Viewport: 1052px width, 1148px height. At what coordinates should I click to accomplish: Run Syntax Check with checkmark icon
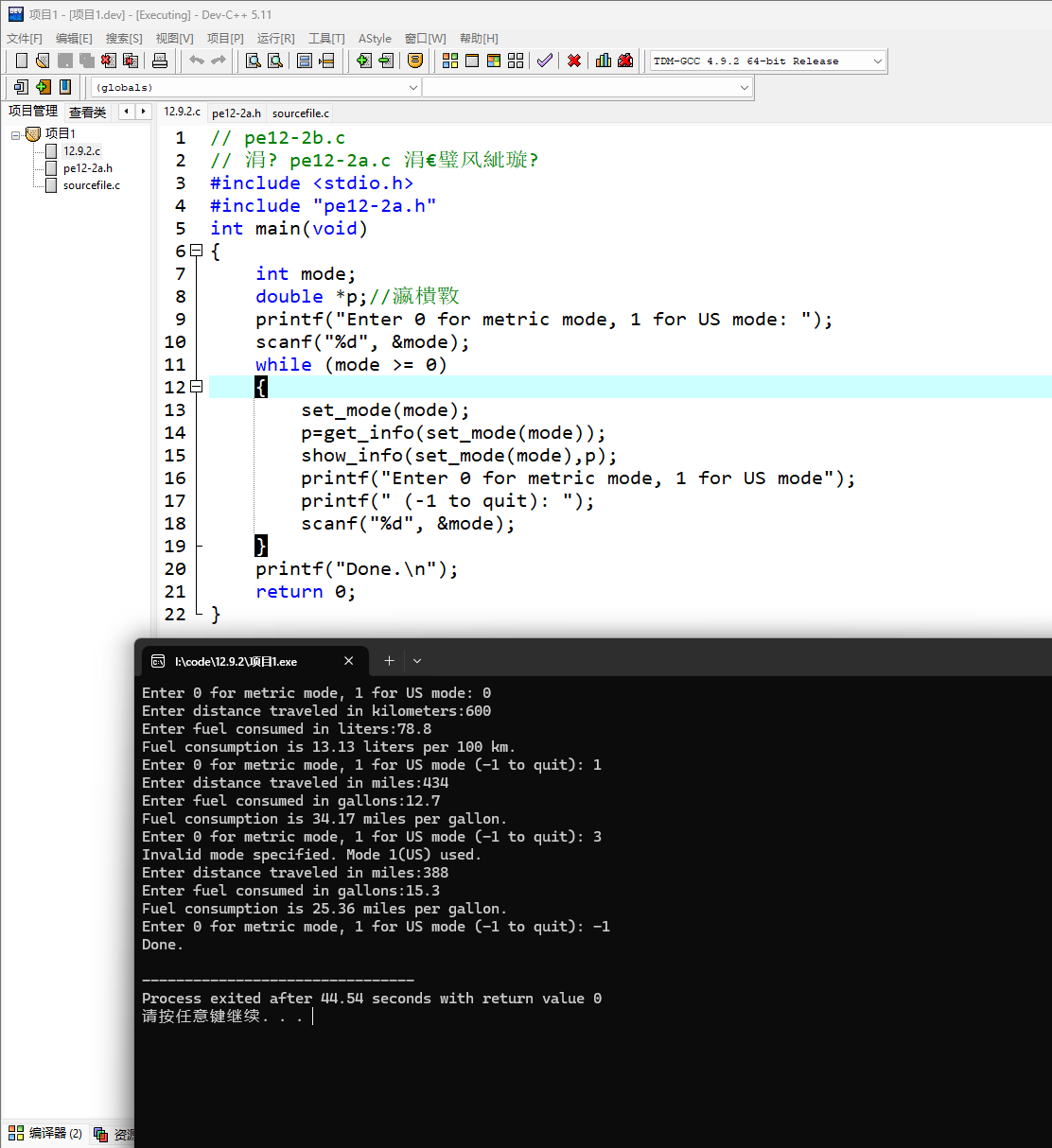[545, 61]
